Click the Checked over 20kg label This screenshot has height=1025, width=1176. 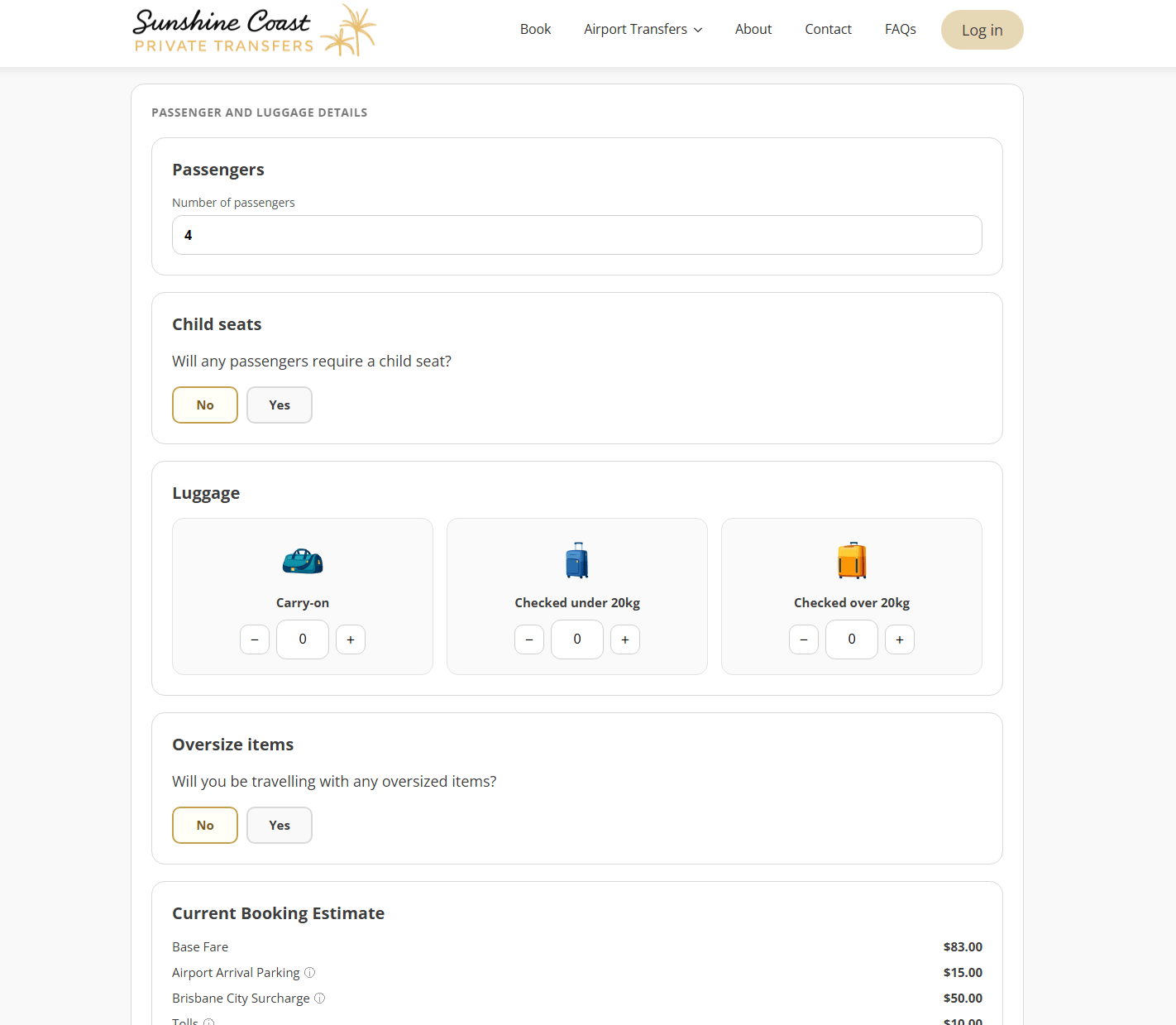point(852,603)
